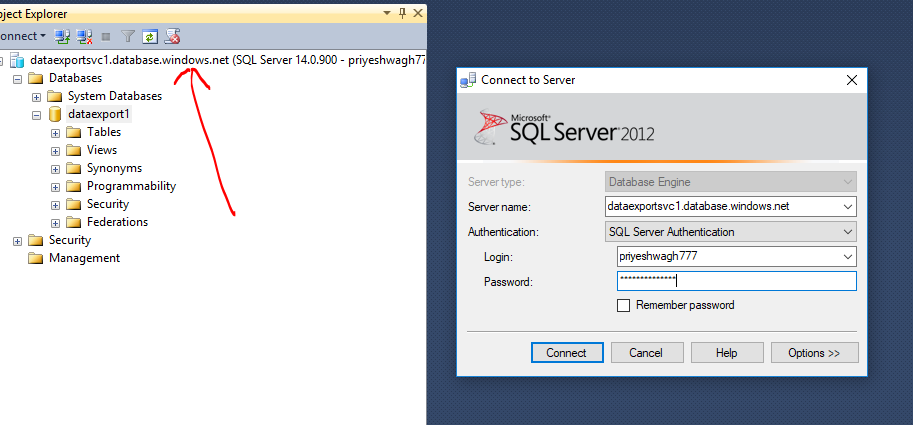Open the Authentication dropdown

coord(847,232)
